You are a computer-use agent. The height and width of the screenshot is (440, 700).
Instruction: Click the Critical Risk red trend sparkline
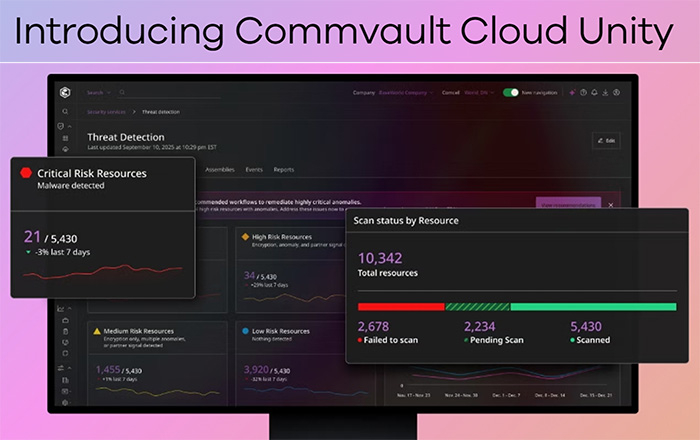coord(103,272)
